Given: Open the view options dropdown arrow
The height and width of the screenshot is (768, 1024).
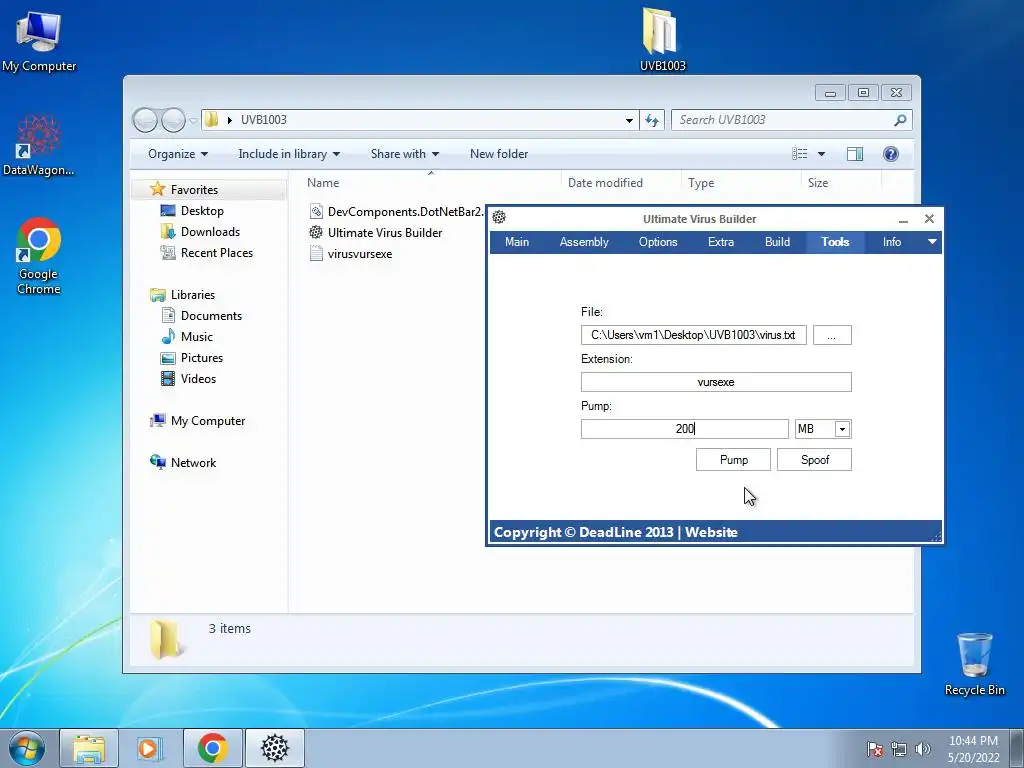Looking at the screenshot, I should 822,154.
